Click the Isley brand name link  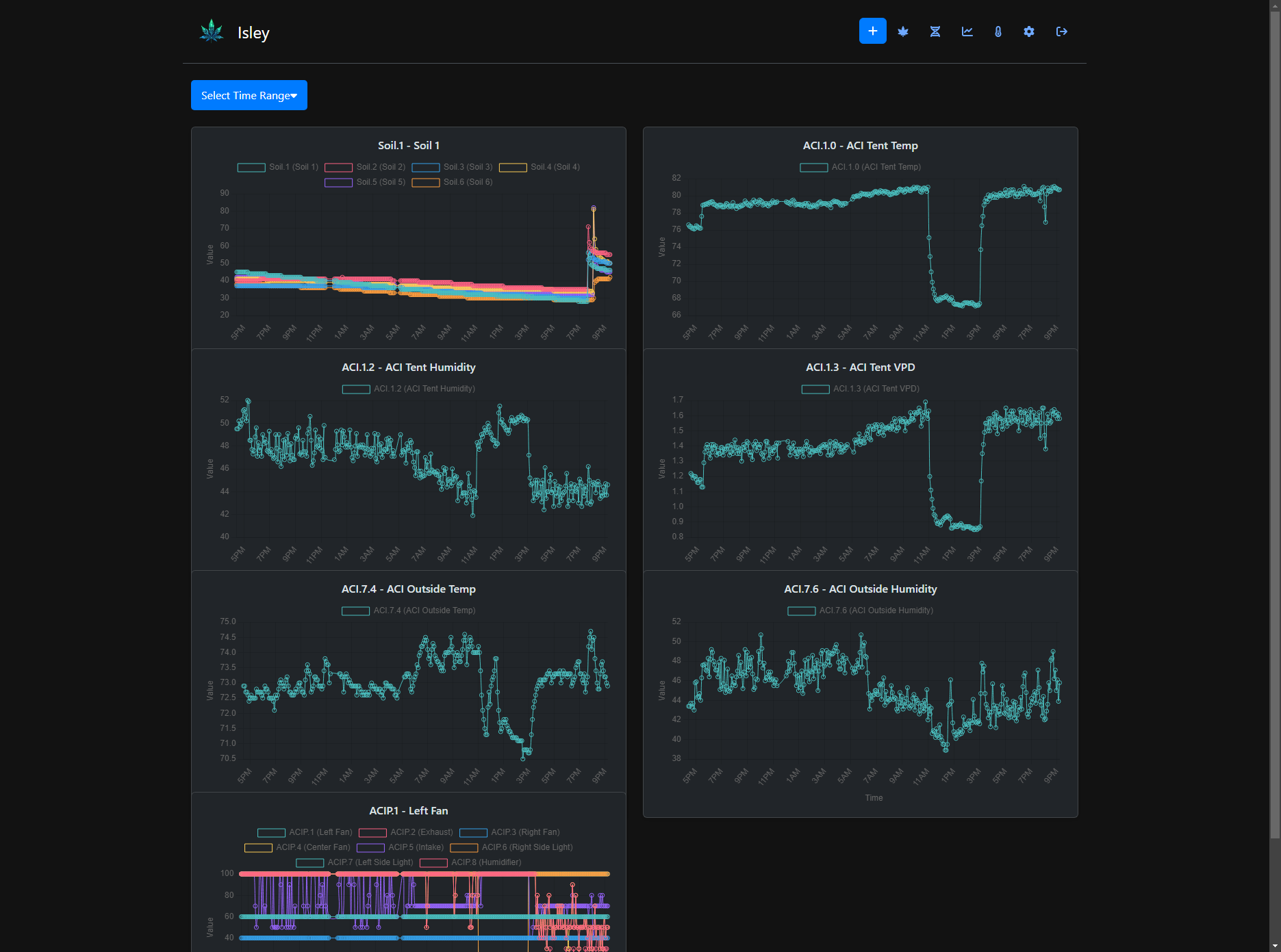coord(253,33)
